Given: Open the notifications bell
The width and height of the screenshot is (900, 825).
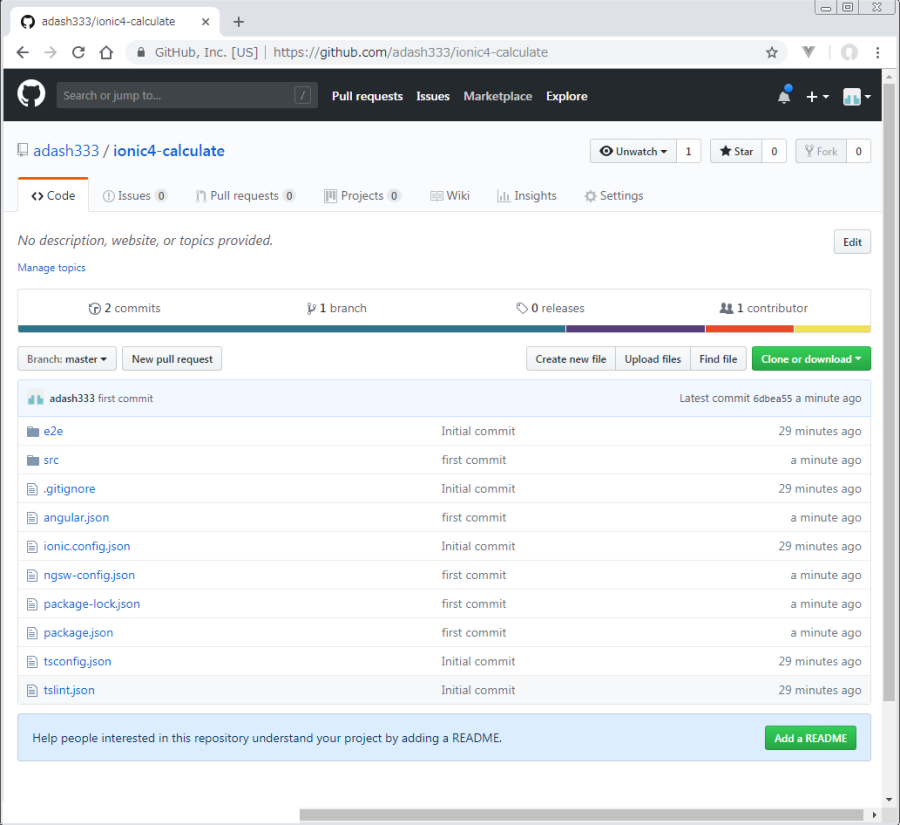Looking at the screenshot, I should pos(784,96).
